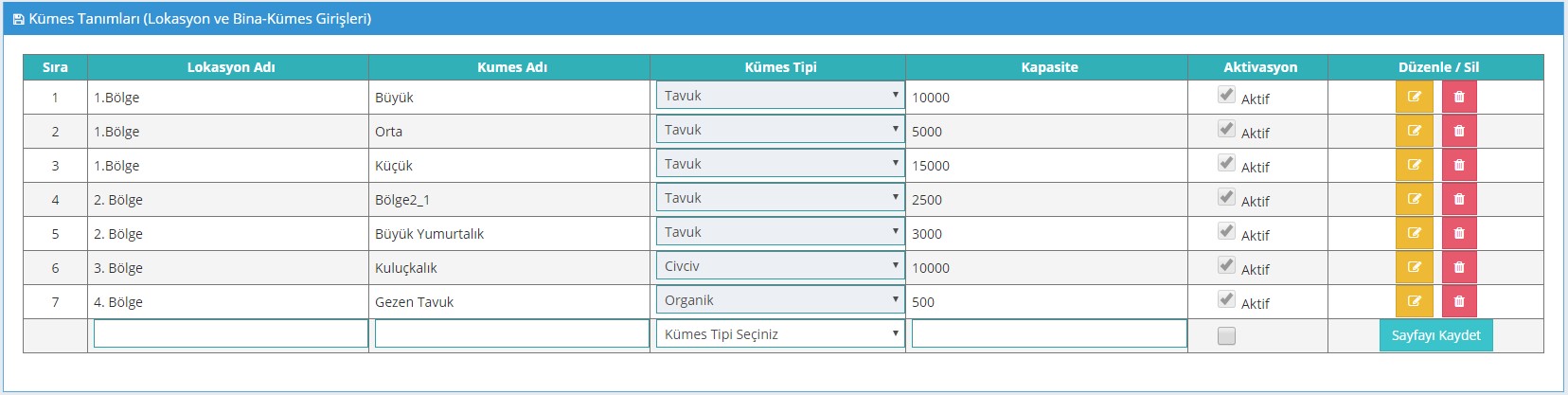This screenshot has width=1568, height=395.
Task: Click the Lokasyon Adı column header
Action: coord(231,67)
